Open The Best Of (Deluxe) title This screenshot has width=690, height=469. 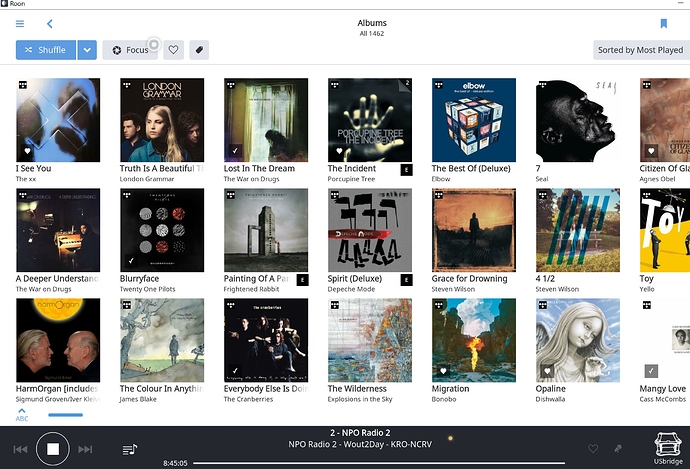coord(471,169)
